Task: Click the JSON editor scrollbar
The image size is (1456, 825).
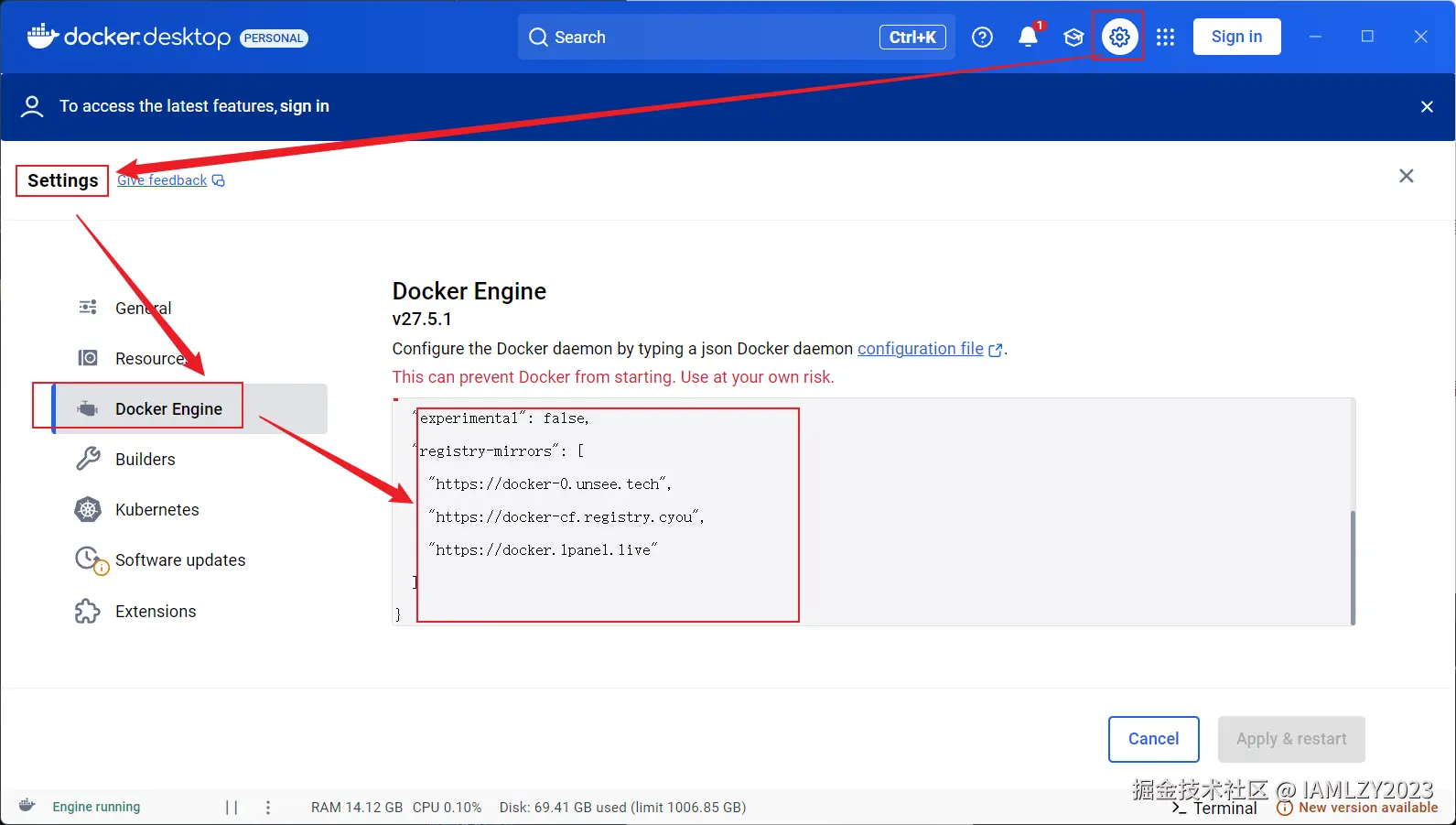Action: click(1353, 567)
